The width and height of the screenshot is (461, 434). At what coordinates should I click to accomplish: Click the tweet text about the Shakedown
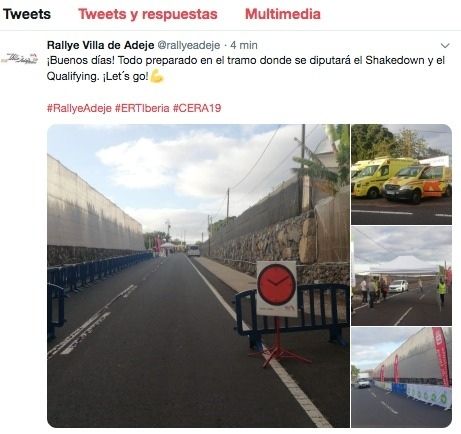click(x=246, y=68)
